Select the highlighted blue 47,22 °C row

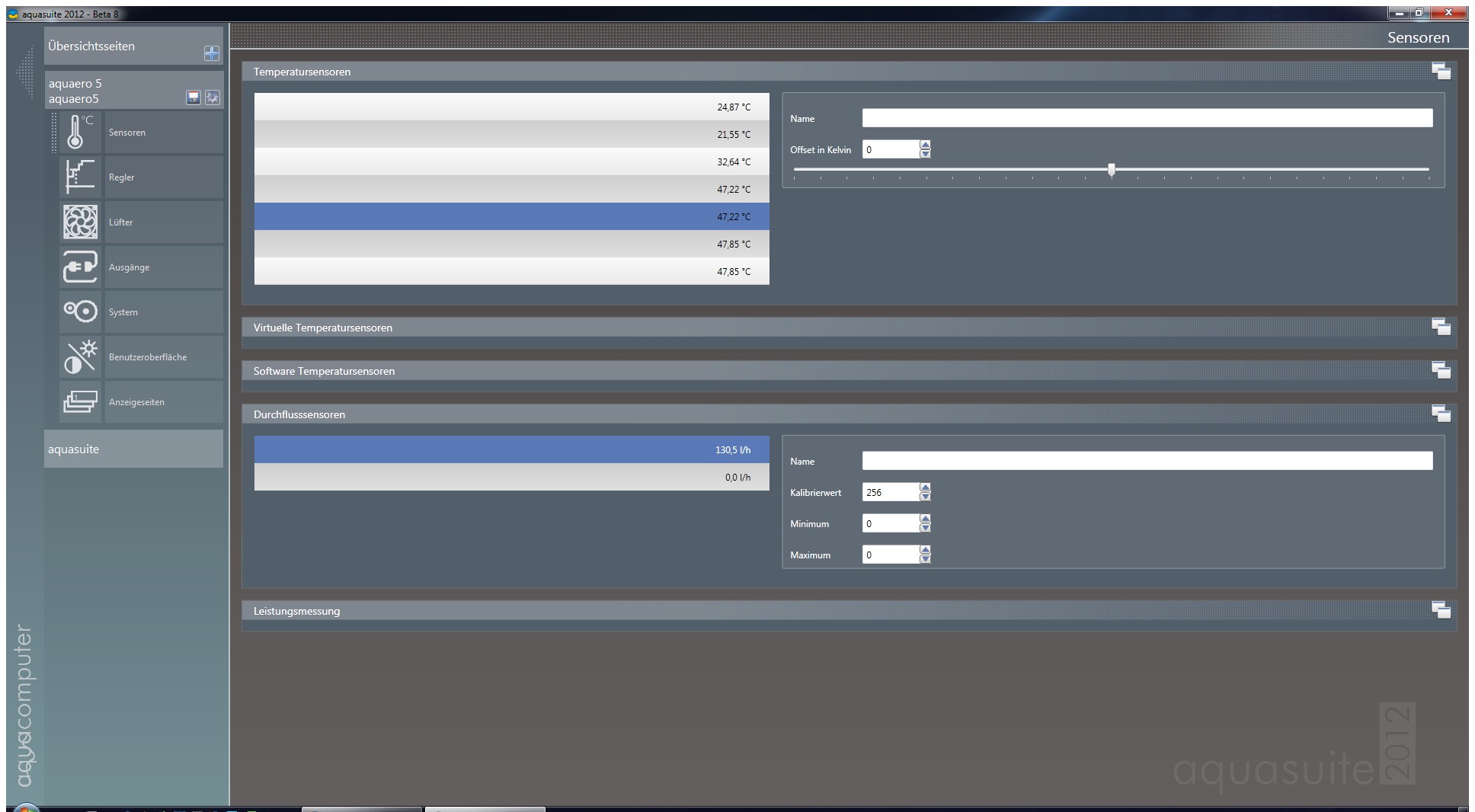tap(512, 216)
